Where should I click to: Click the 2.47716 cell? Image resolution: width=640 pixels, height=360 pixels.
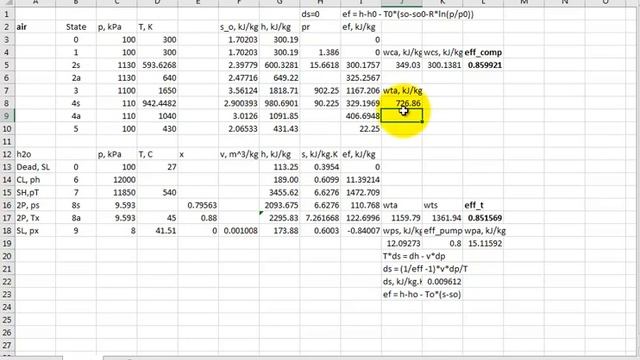point(239,78)
